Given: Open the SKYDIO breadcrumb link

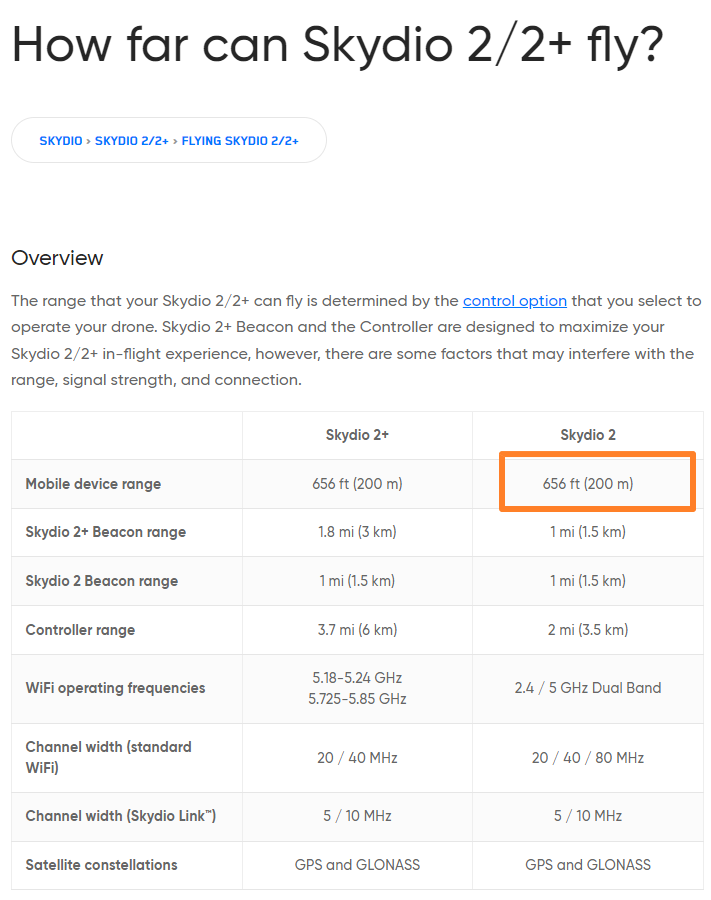Looking at the screenshot, I should tap(61, 141).
